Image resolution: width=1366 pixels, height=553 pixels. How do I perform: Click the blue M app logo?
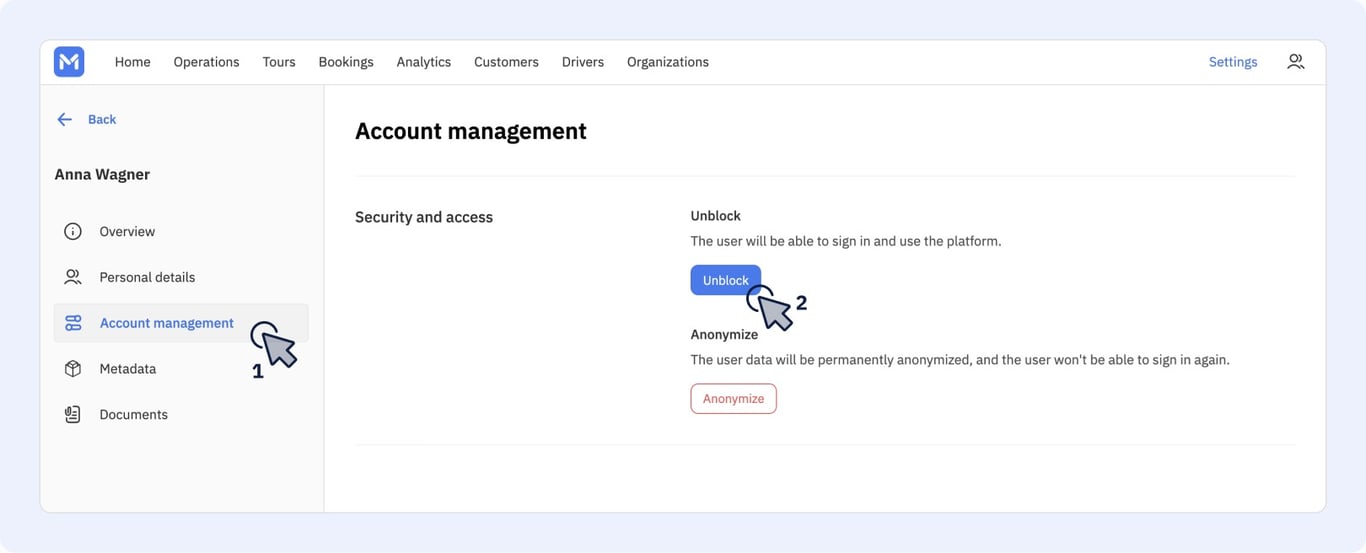pyautogui.click(x=69, y=62)
